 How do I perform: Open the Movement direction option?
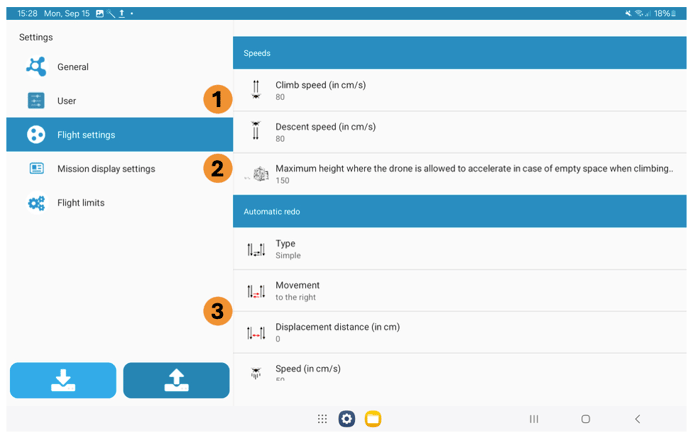(x=298, y=291)
